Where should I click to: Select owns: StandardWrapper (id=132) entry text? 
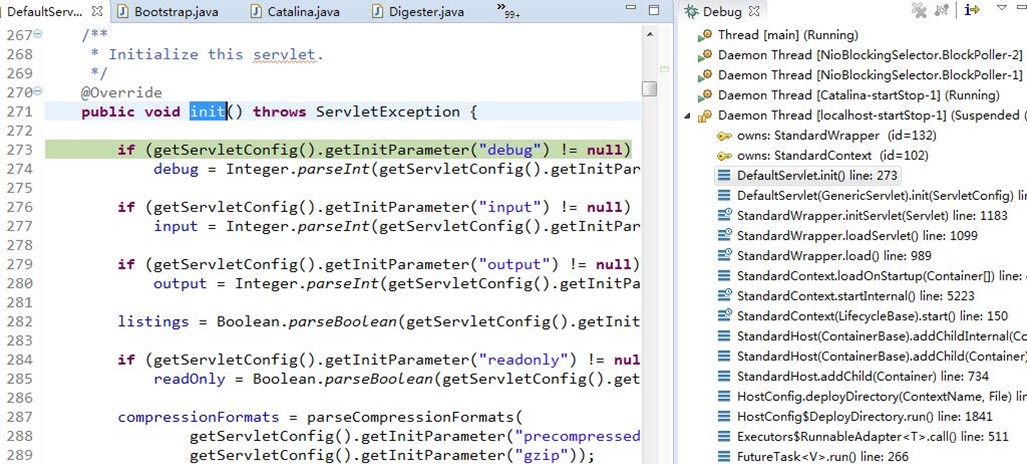(x=836, y=136)
